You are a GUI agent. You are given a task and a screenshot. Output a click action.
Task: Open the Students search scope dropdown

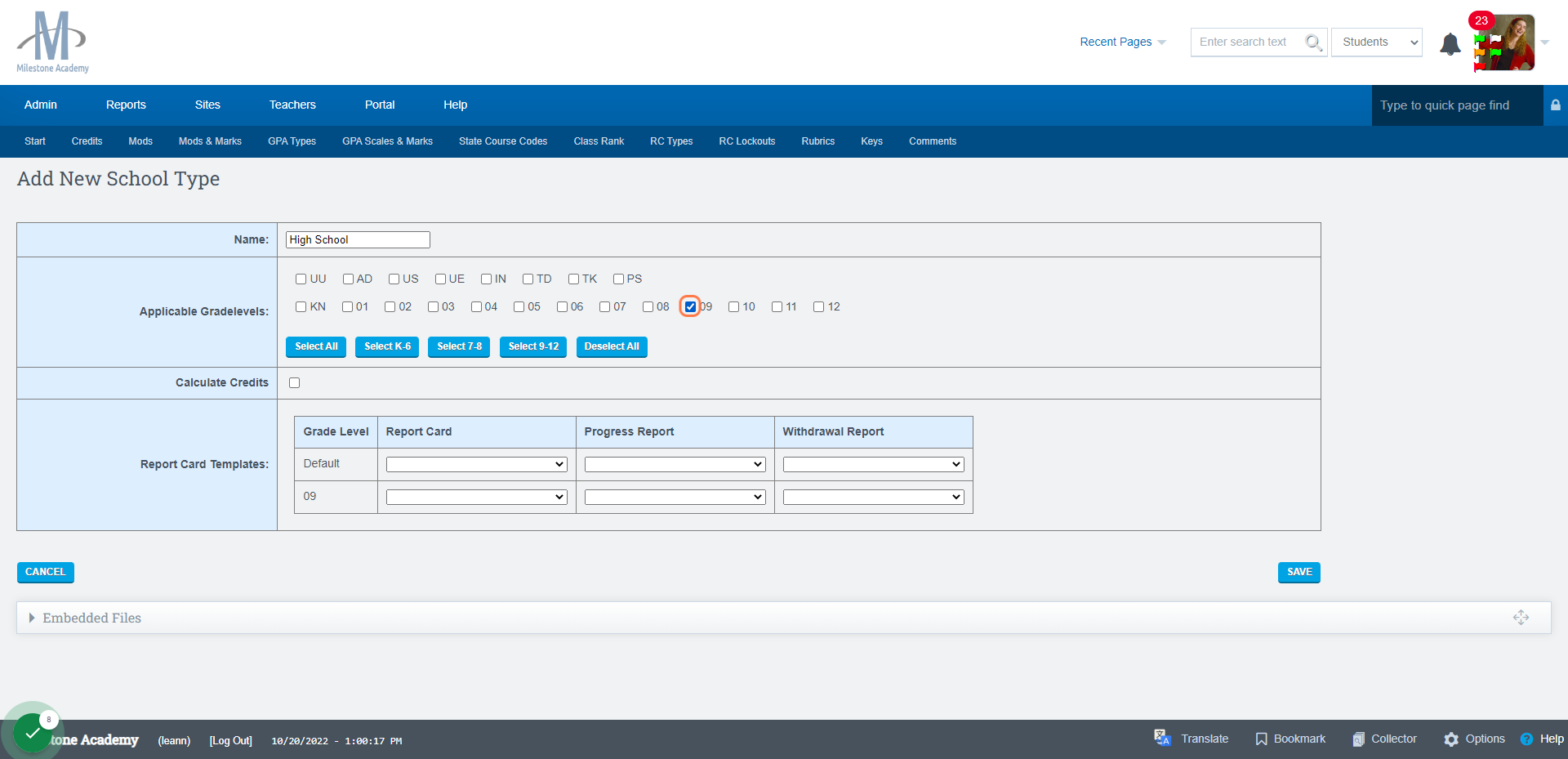click(1377, 42)
